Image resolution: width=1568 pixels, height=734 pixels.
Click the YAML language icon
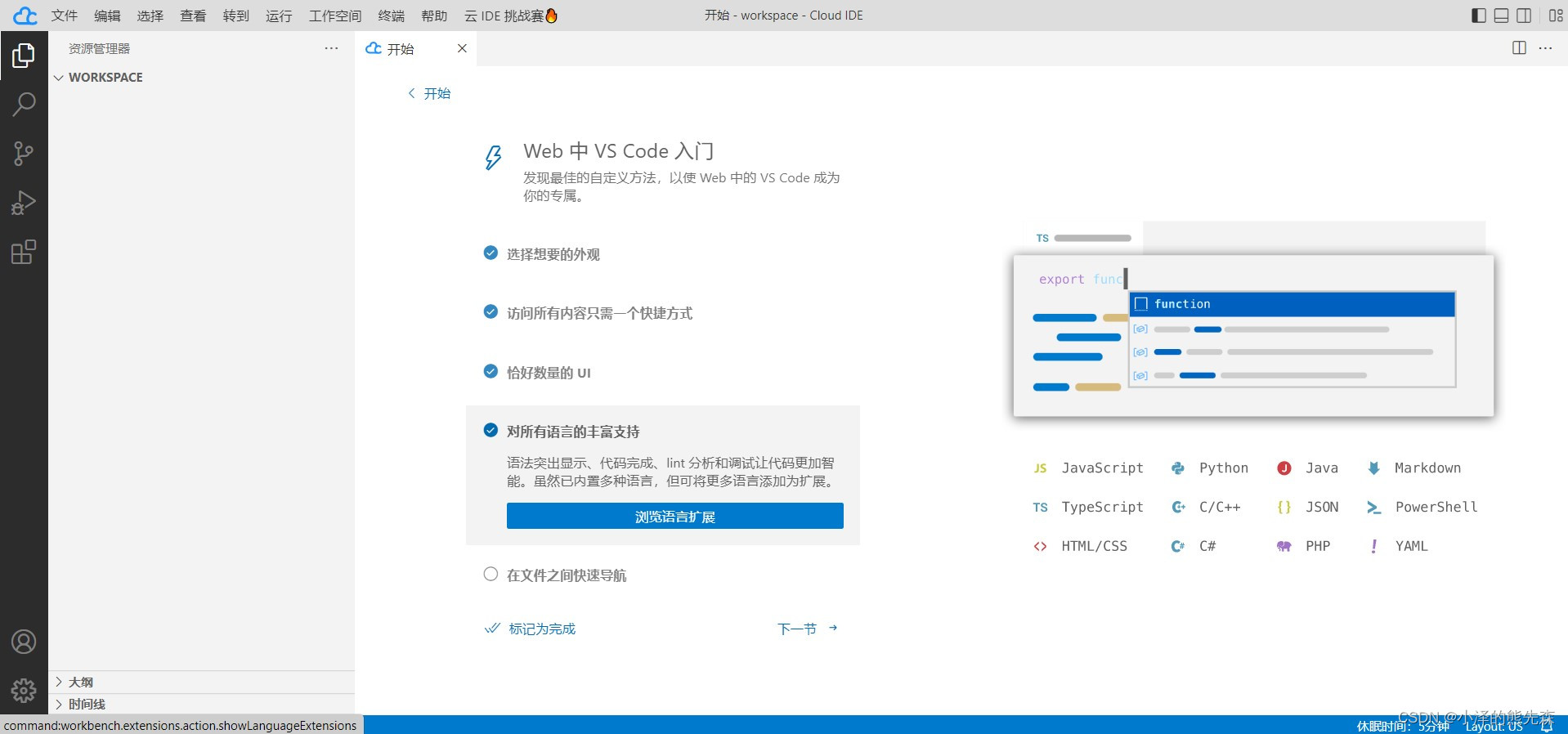tap(1373, 546)
